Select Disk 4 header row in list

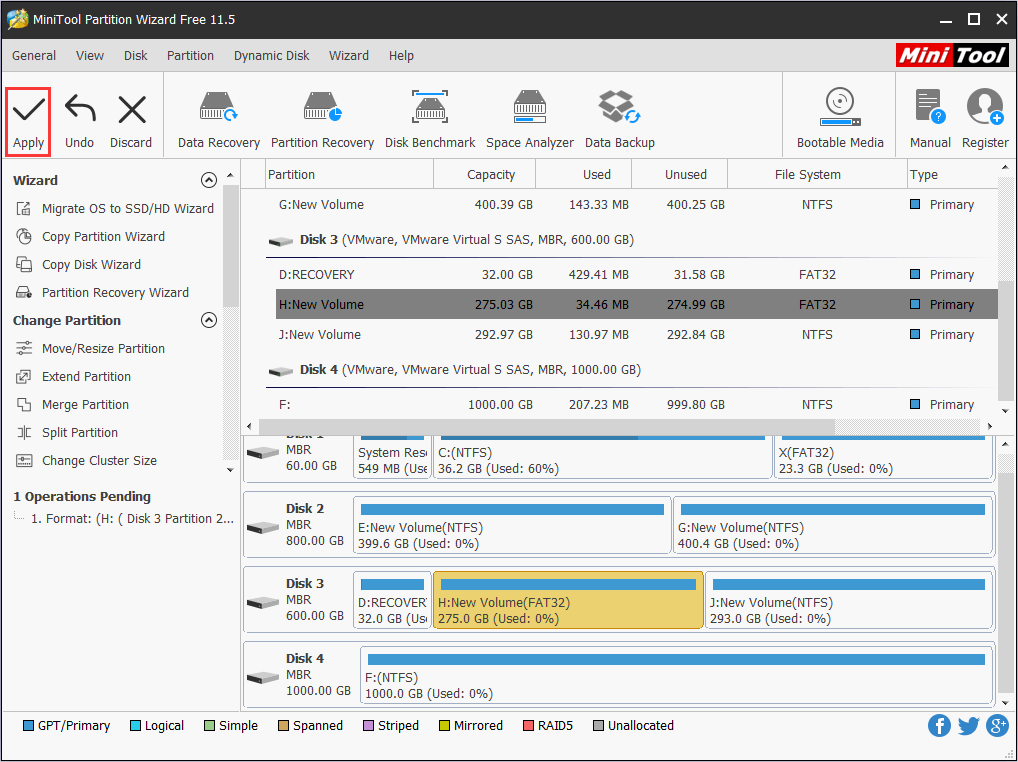(632, 369)
